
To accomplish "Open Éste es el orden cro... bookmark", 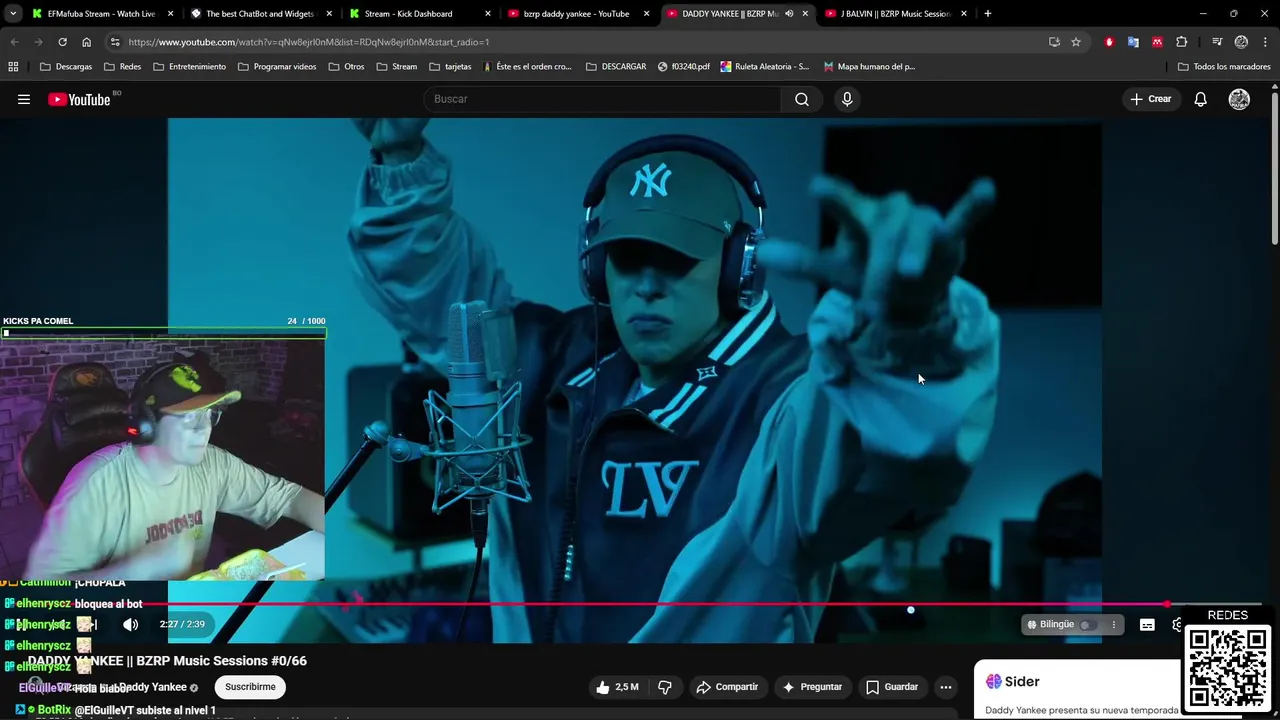I will coord(527,67).
